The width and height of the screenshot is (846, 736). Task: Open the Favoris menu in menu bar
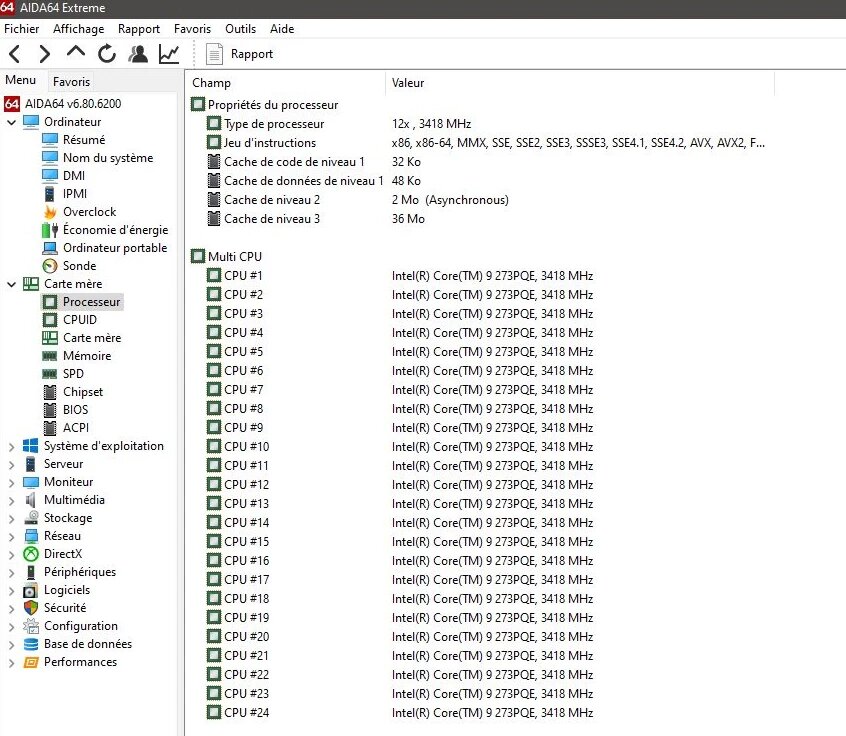pos(192,29)
